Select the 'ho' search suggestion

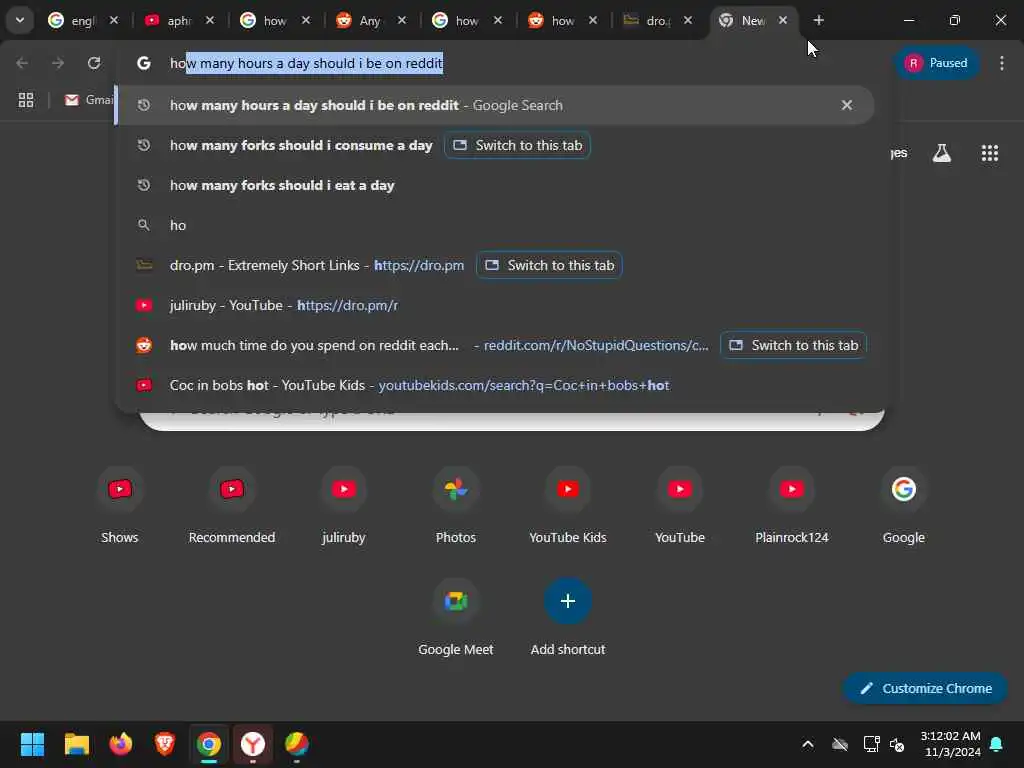pos(494,225)
